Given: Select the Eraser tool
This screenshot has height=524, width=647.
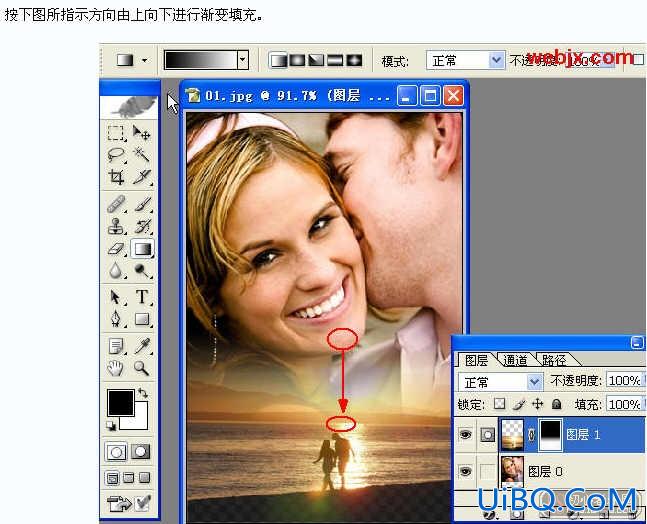Looking at the screenshot, I should pos(116,249).
